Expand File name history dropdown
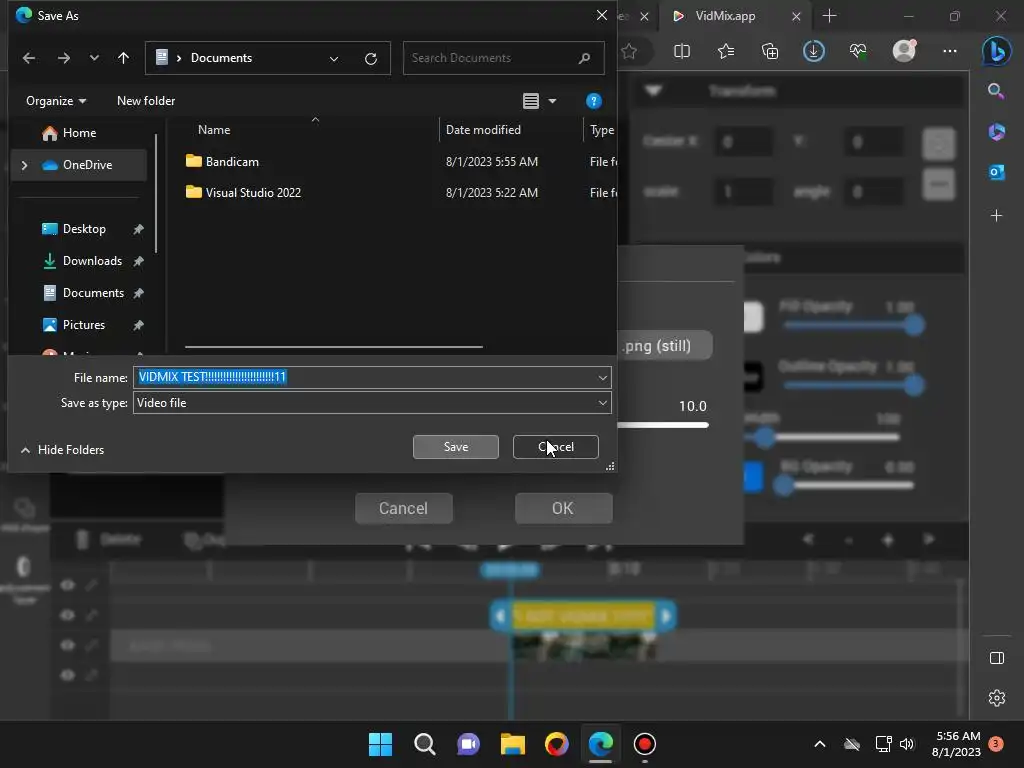The height and width of the screenshot is (768, 1024). 603,377
